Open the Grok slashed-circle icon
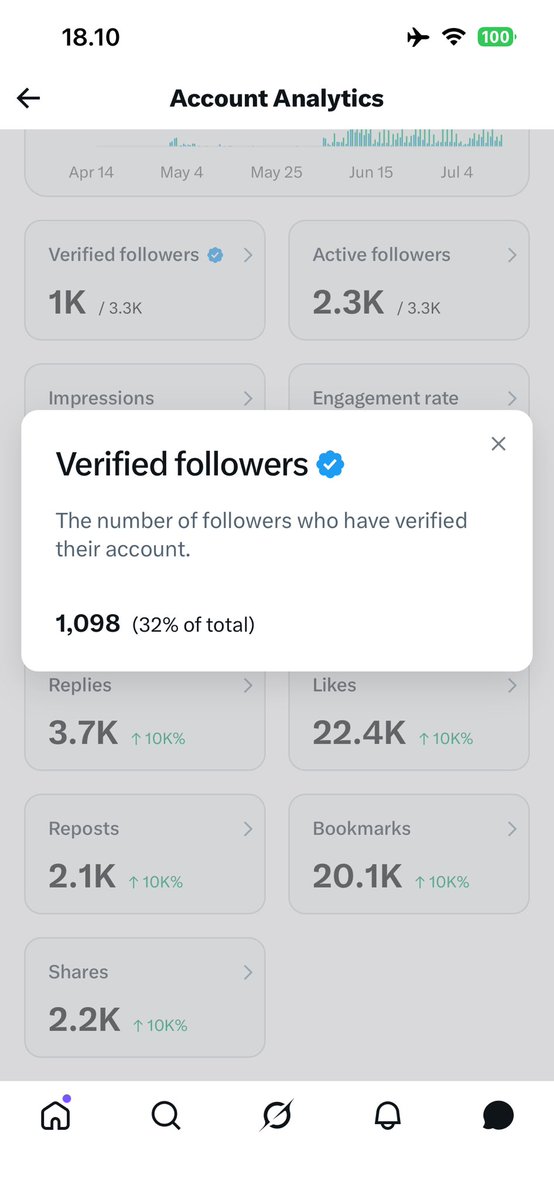 pyautogui.click(x=276, y=1115)
